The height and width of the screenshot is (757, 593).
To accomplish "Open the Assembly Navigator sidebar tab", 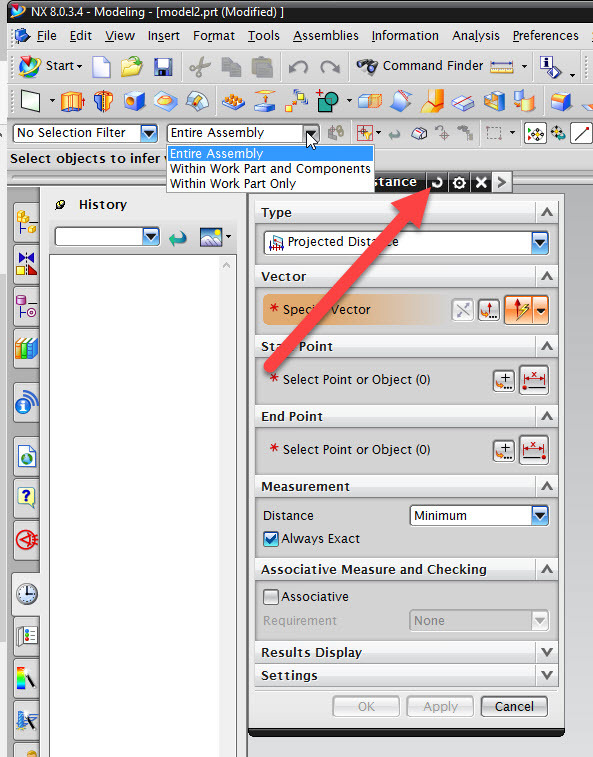I will pyautogui.click(x=27, y=223).
